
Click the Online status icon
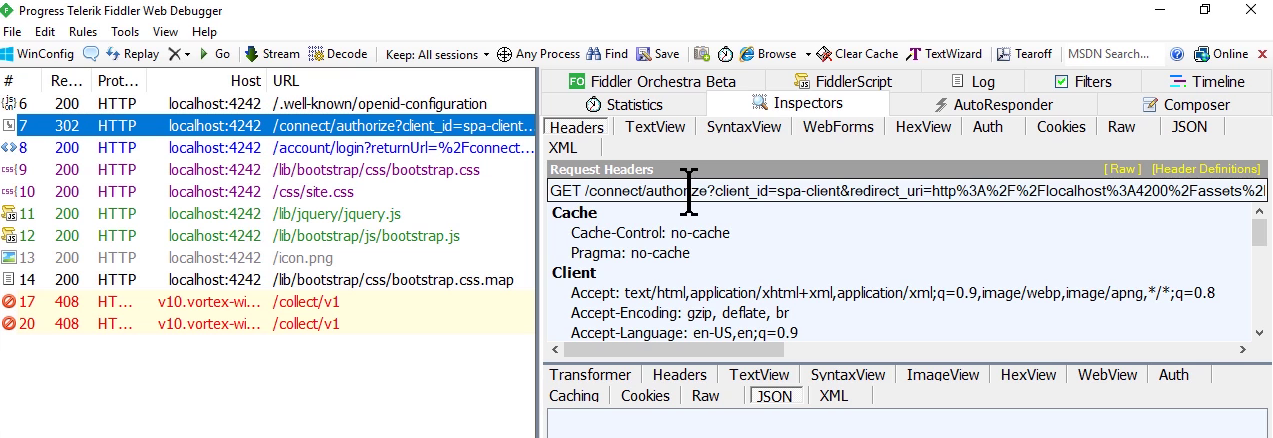pyautogui.click(x=1201, y=54)
